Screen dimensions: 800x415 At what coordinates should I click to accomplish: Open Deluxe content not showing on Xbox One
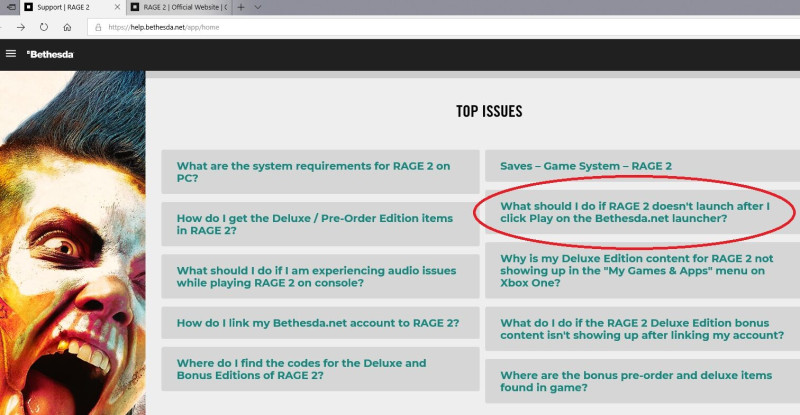pyautogui.click(x=642, y=271)
